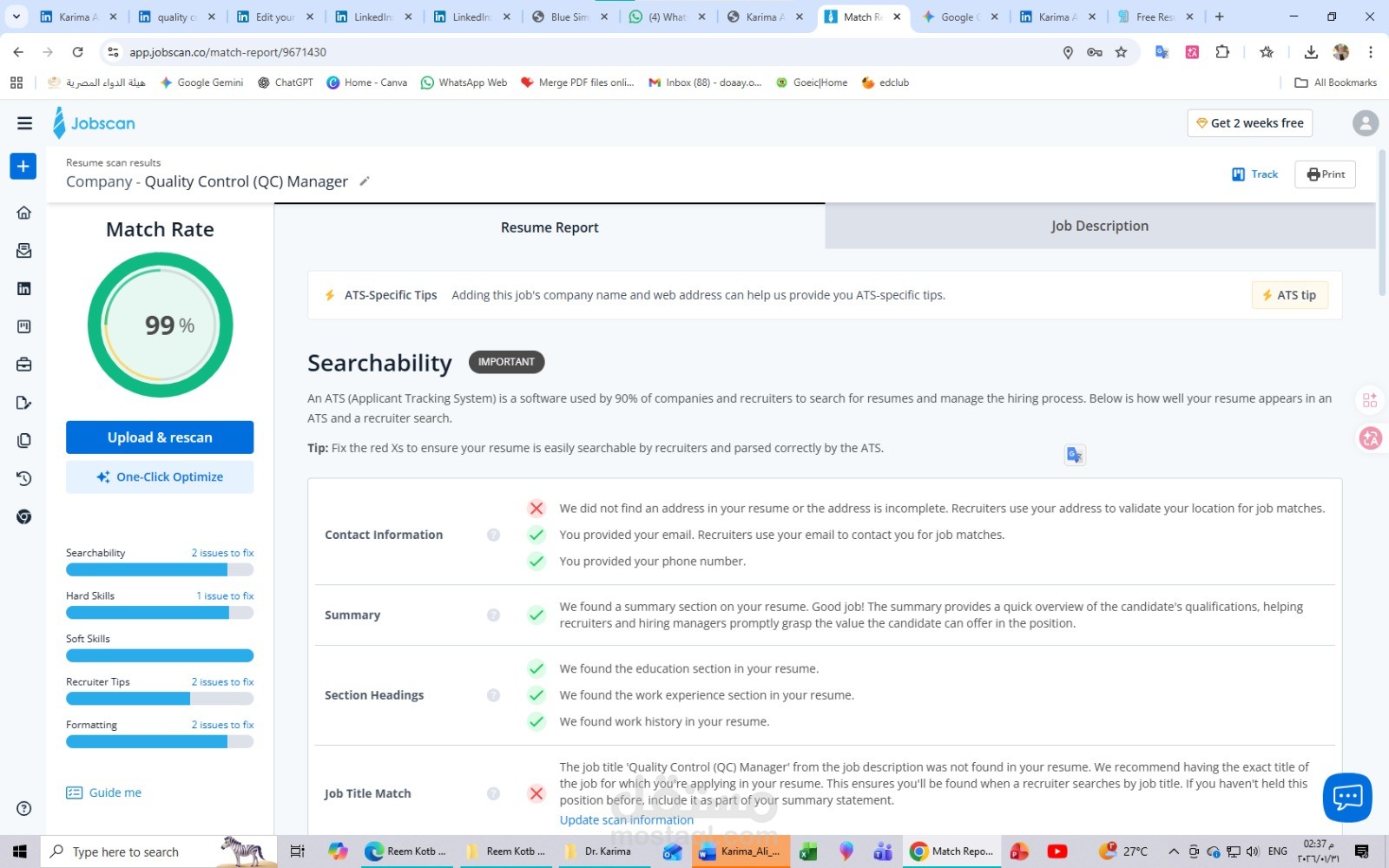Switch to the Job Description tab
The height and width of the screenshot is (868, 1389).
[1099, 226]
